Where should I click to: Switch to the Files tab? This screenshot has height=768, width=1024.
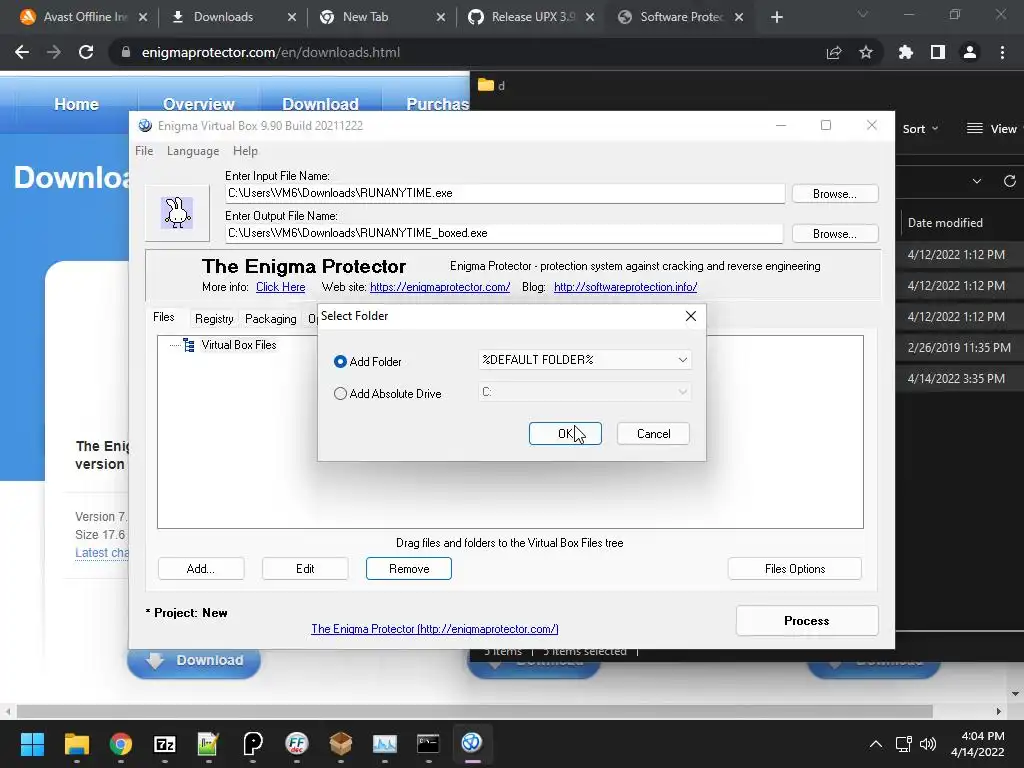[164, 317]
